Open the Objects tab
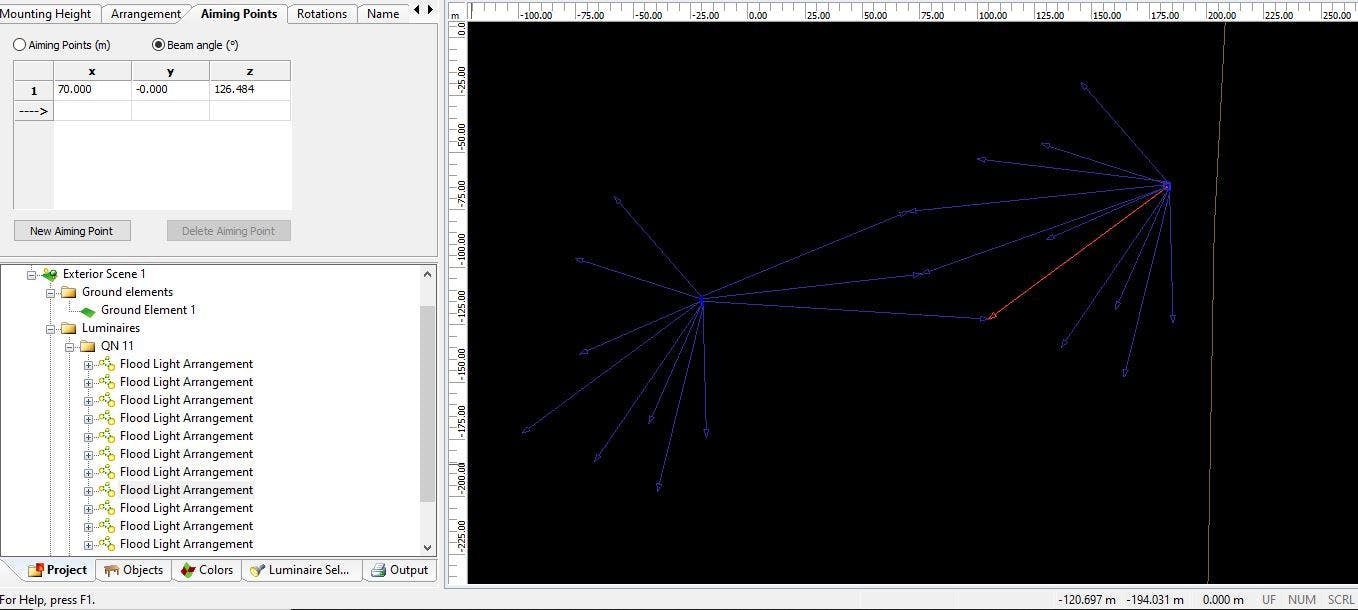Viewport: 1358px width, 610px height. [x=133, y=570]
